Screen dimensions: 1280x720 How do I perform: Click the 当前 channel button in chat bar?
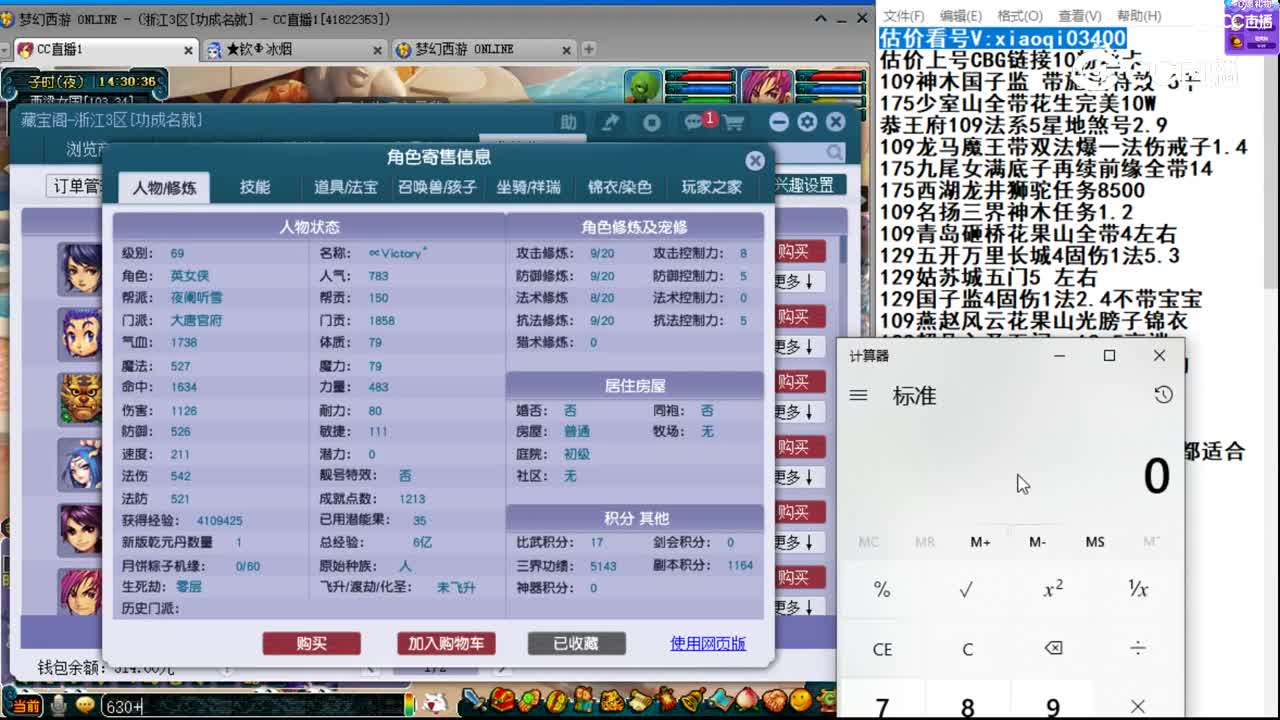pyautogui.click(x=25, y=706)
